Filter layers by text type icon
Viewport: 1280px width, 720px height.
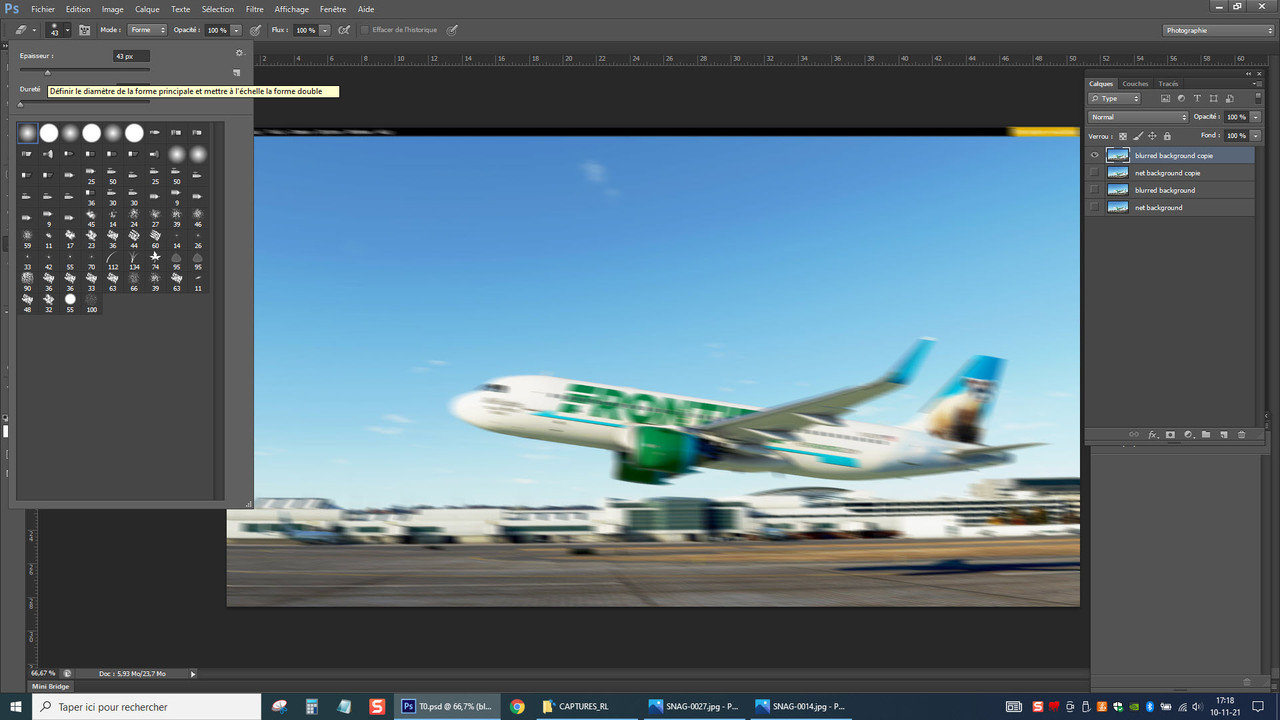tap(1197, 99)
